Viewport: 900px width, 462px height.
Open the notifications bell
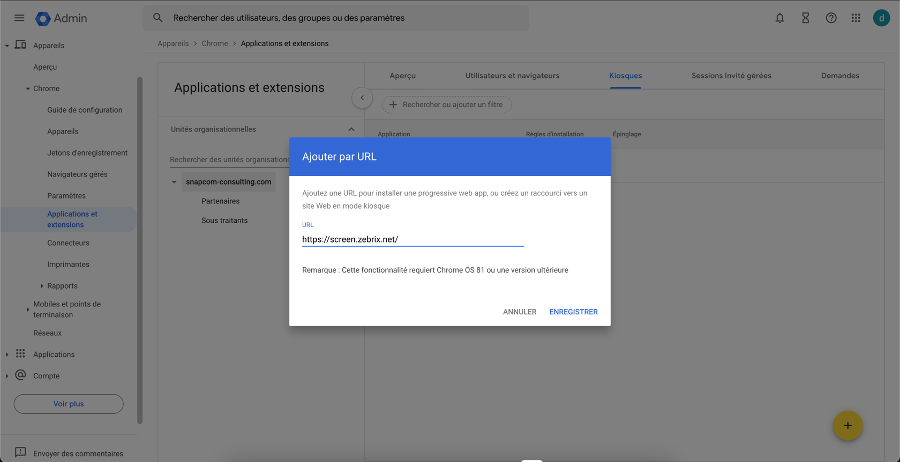780,18
